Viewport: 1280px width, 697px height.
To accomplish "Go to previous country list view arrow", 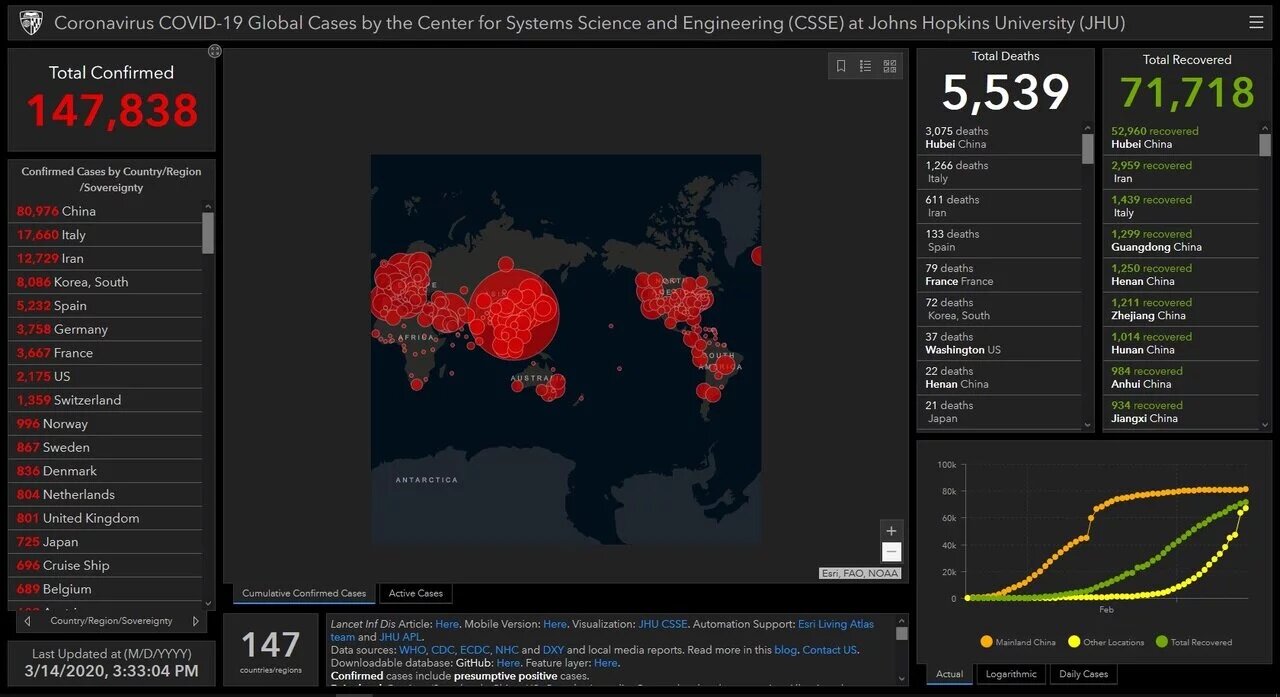I will [x=27, y=621].
